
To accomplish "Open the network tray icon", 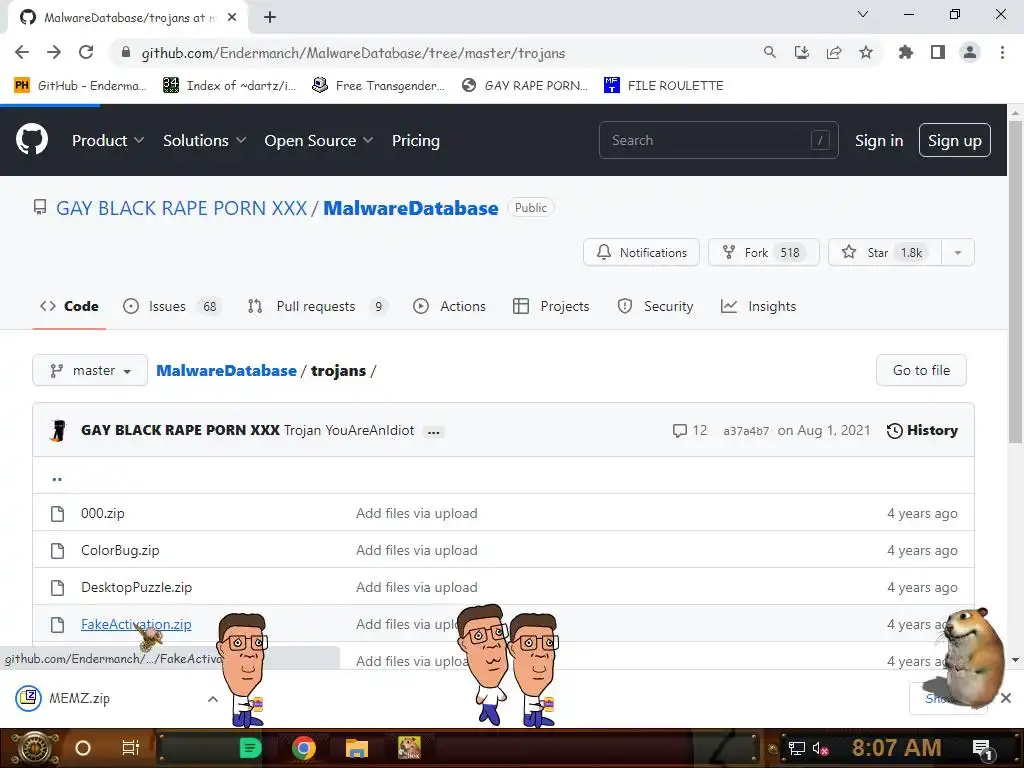I will pyautogui.click(x=797, y=748).
